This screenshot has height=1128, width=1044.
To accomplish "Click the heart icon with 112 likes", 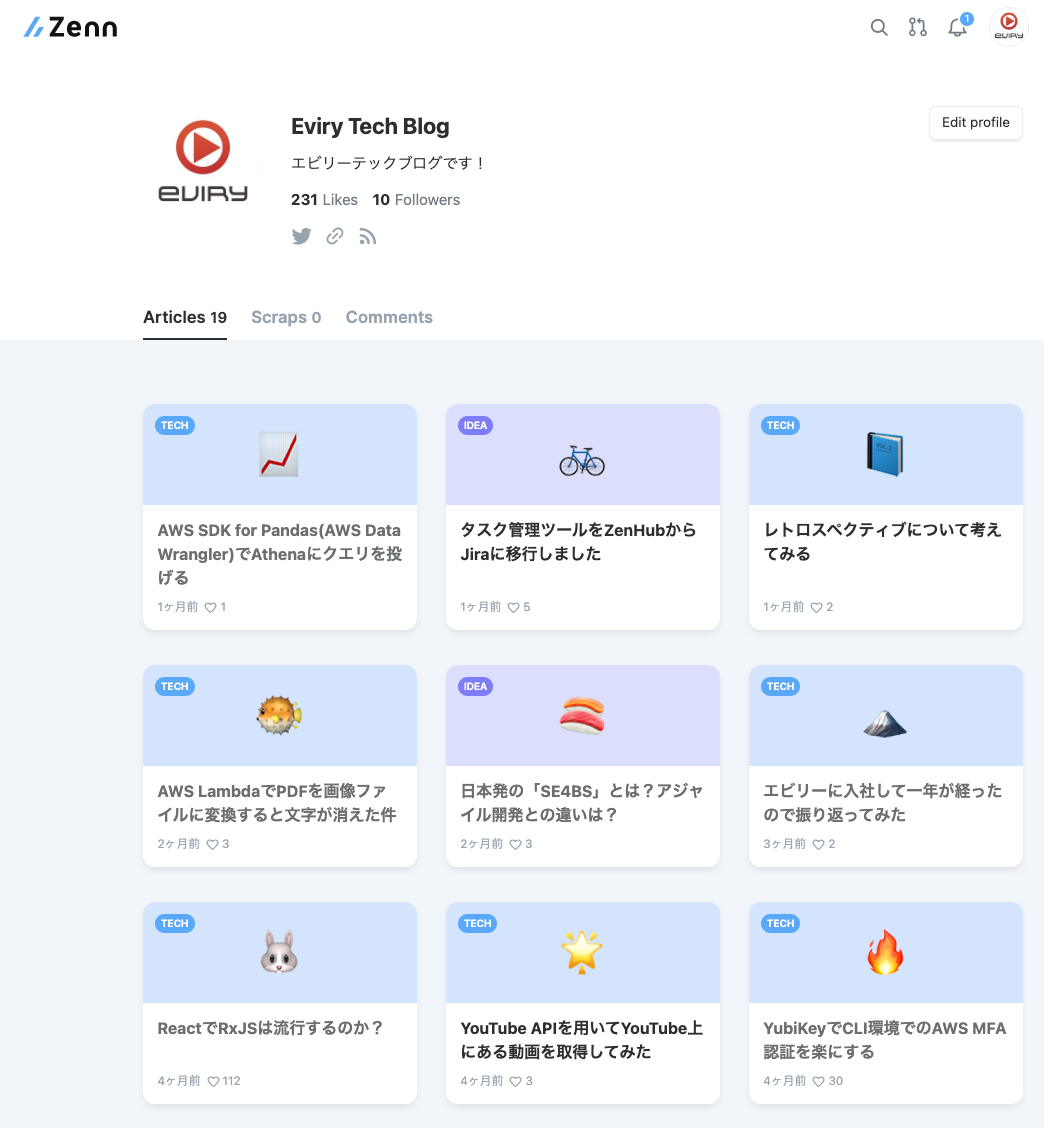I will pyautogui.click(x=213, y=1081).
